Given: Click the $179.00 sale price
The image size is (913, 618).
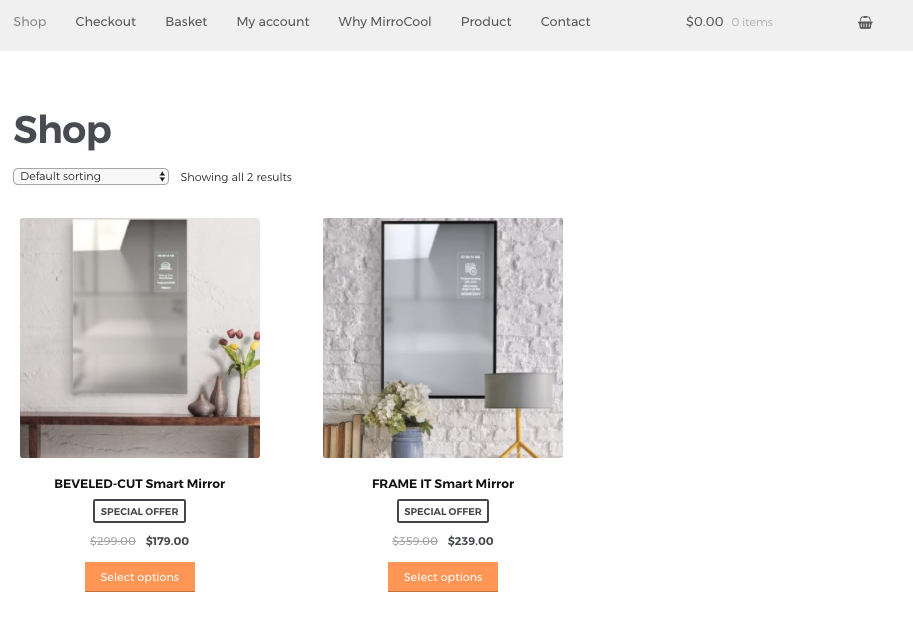Looking at the screenshot, I should point(167,541).
